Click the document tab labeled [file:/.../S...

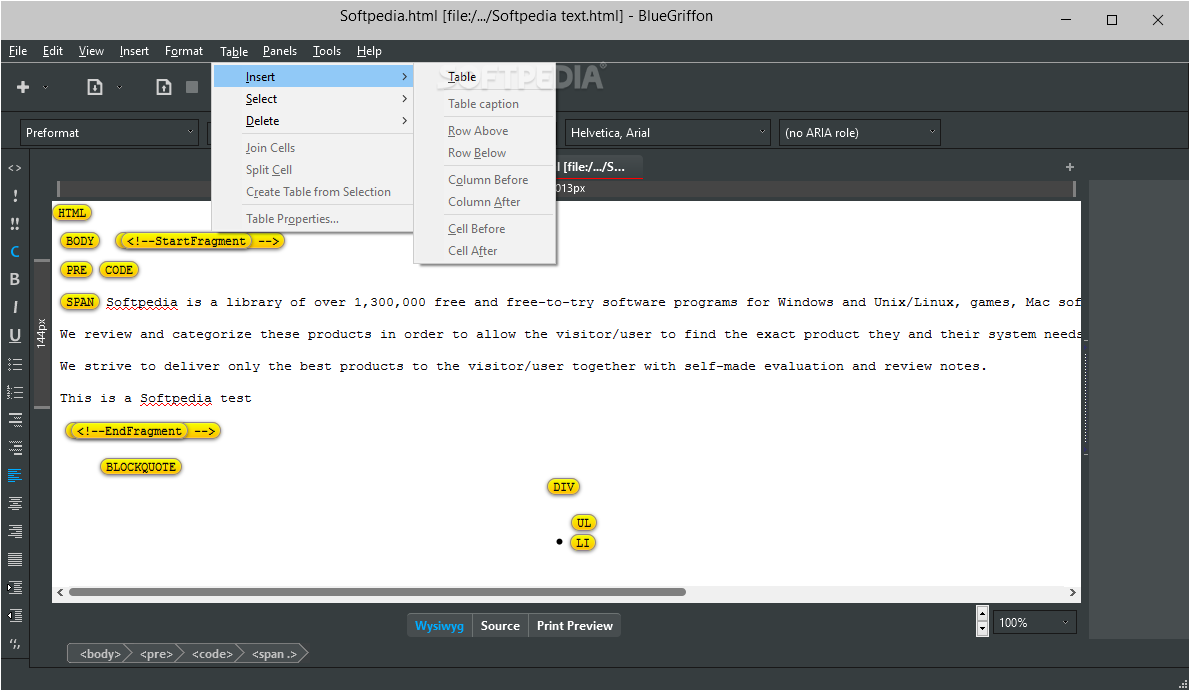tap(600, 167)
